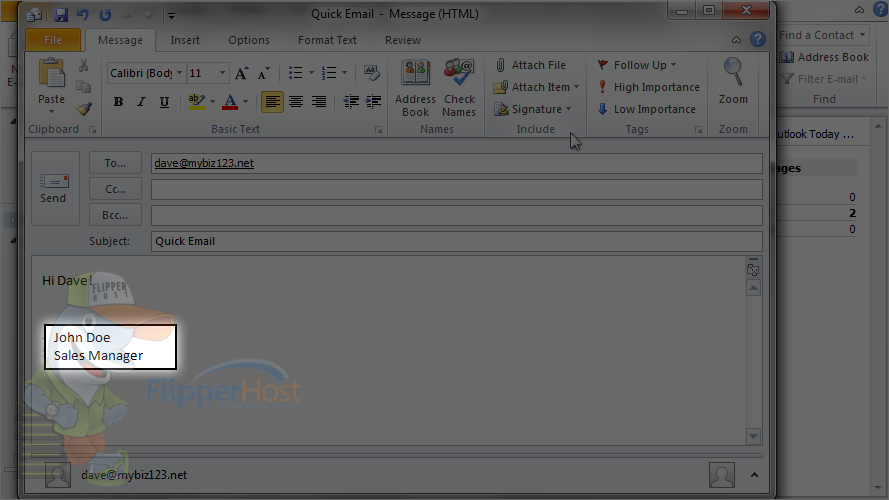Switch to the Message tab

point(120,40)
